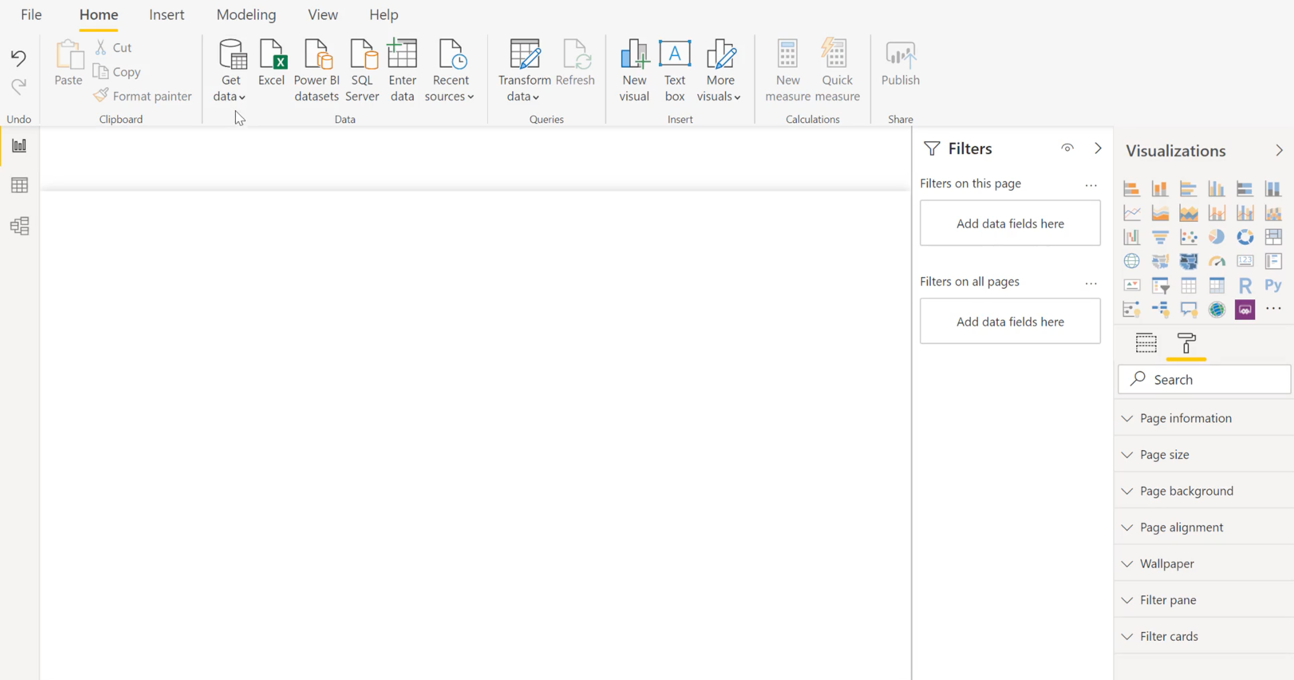
Task: Select the clustered bar chart visual
Action: [1188, 188]
